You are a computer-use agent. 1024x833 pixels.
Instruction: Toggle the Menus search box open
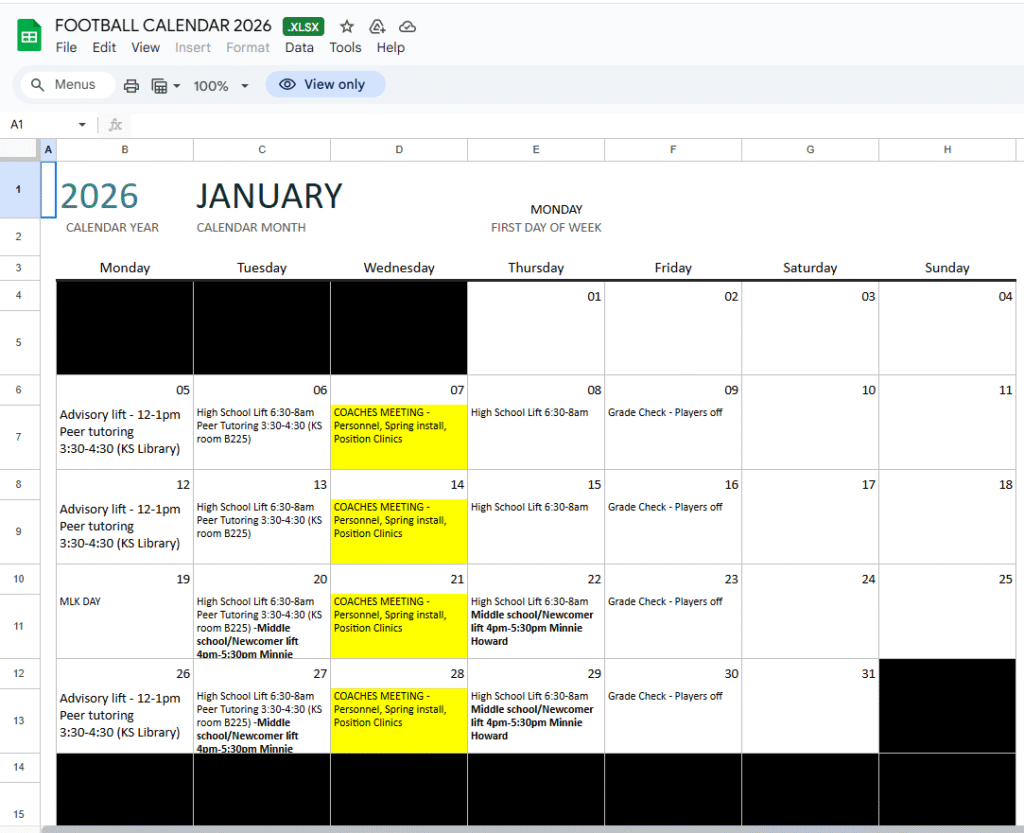67,85
